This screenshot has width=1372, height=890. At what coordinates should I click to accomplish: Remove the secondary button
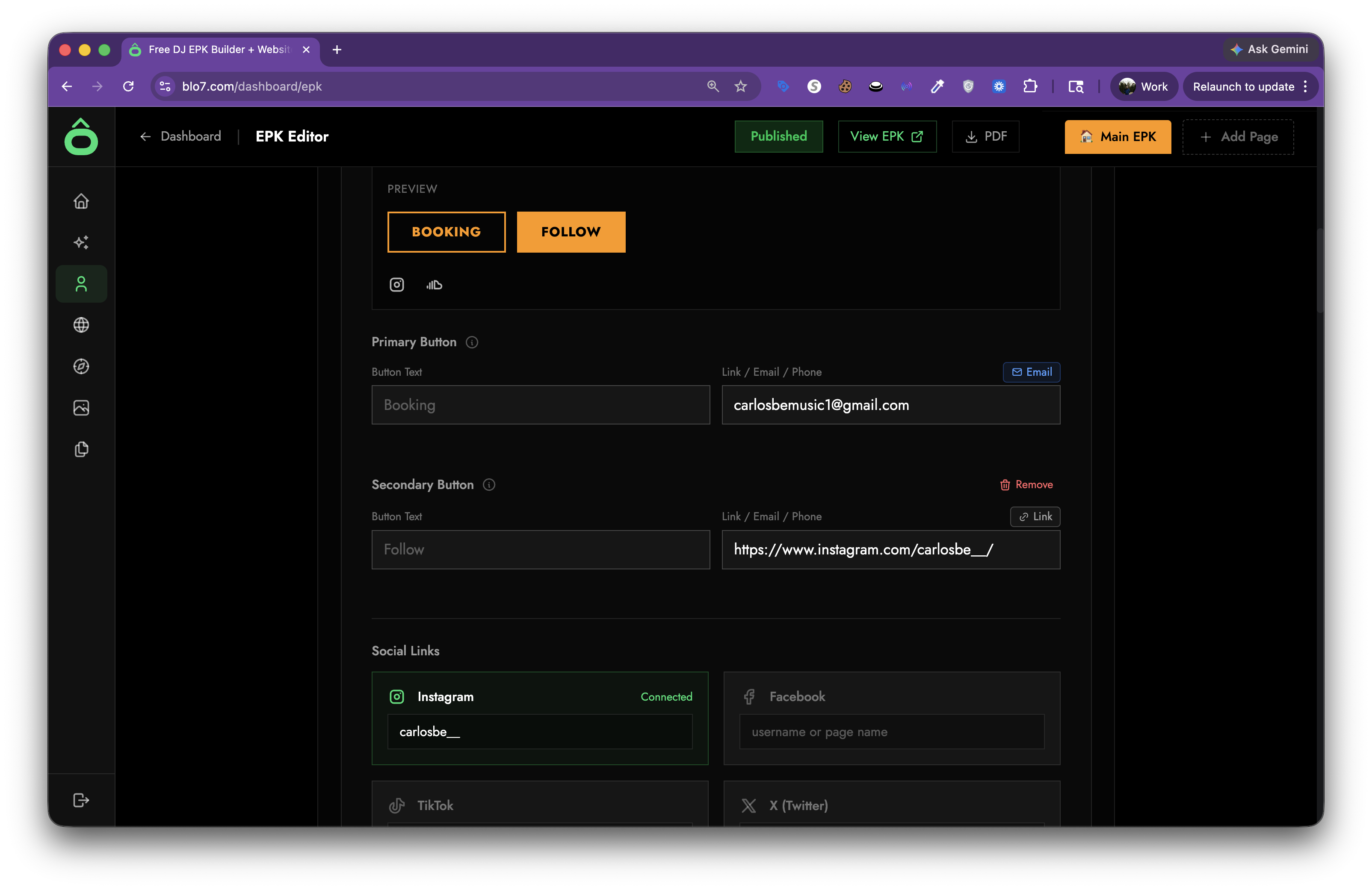click(1026, 484)
